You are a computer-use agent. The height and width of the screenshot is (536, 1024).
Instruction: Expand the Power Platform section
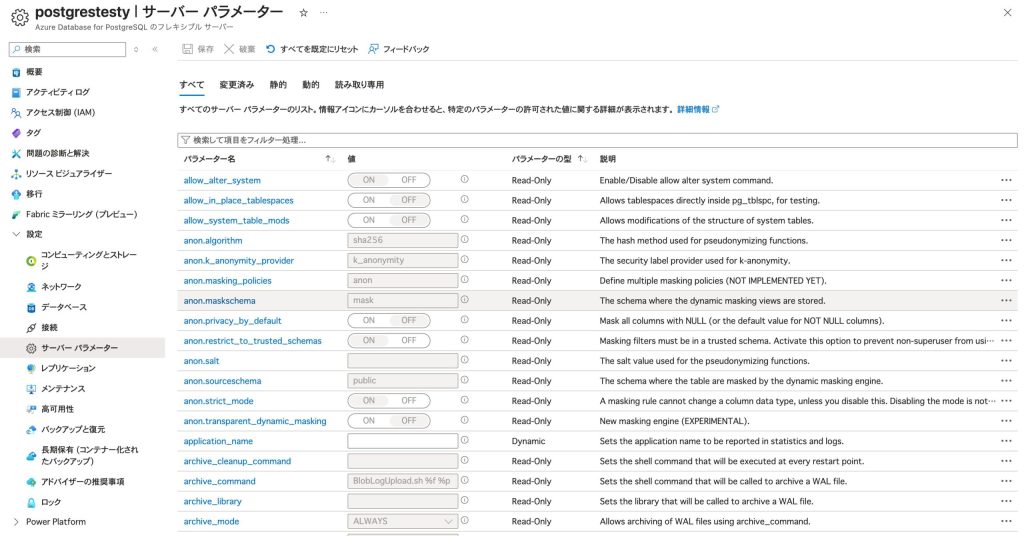click(x=16, y=522)
